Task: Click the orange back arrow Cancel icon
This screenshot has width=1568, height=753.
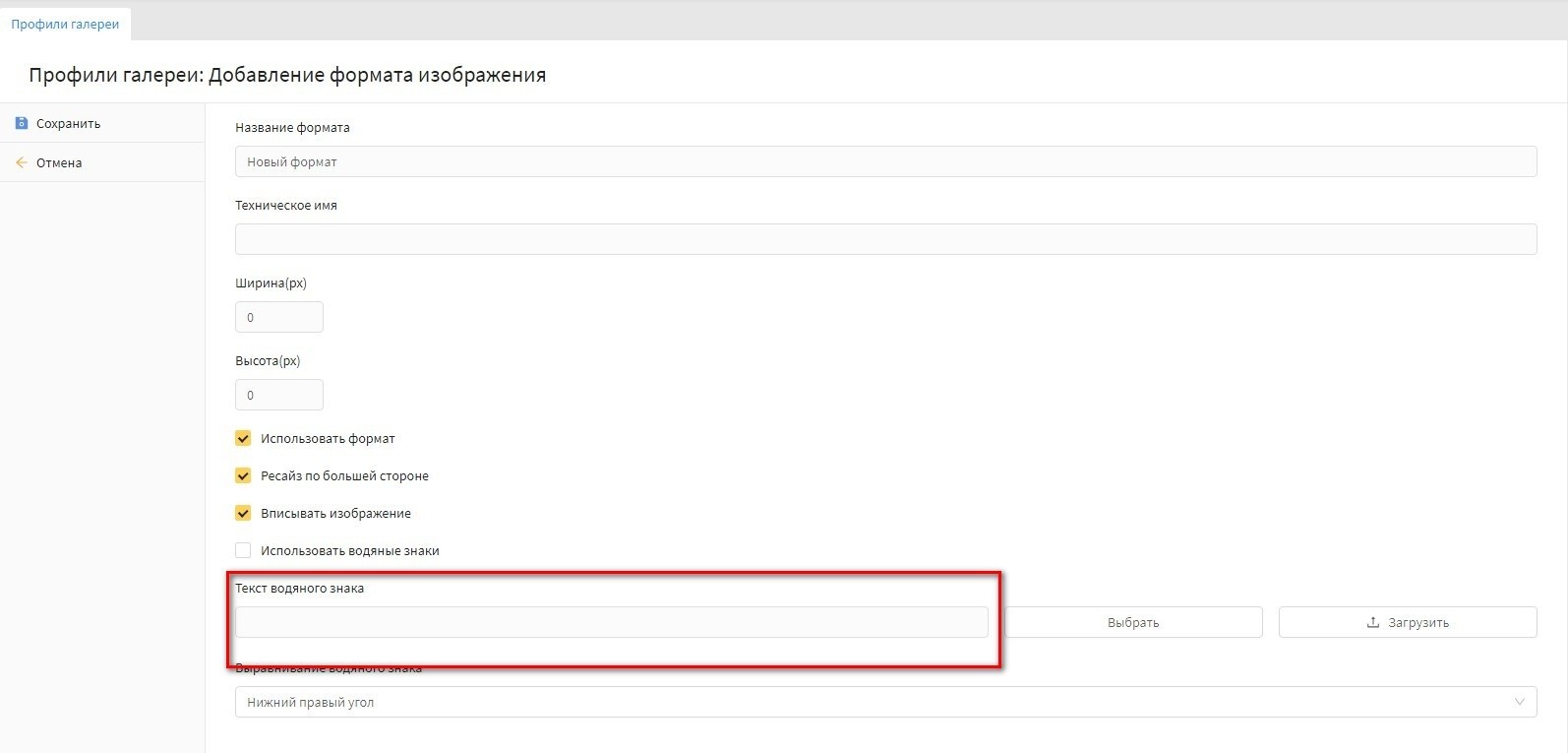Action: point(22,162)
